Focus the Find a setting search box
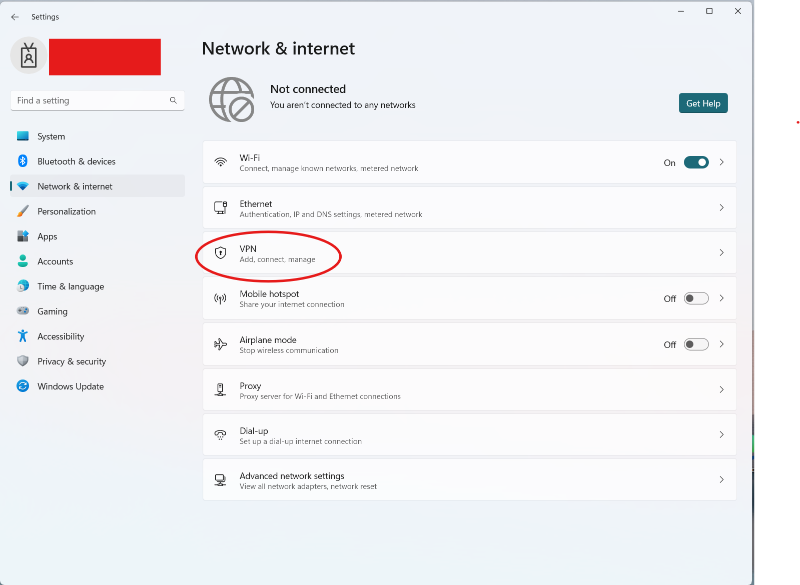Viewport: 800px width, 585px height. 97,100
